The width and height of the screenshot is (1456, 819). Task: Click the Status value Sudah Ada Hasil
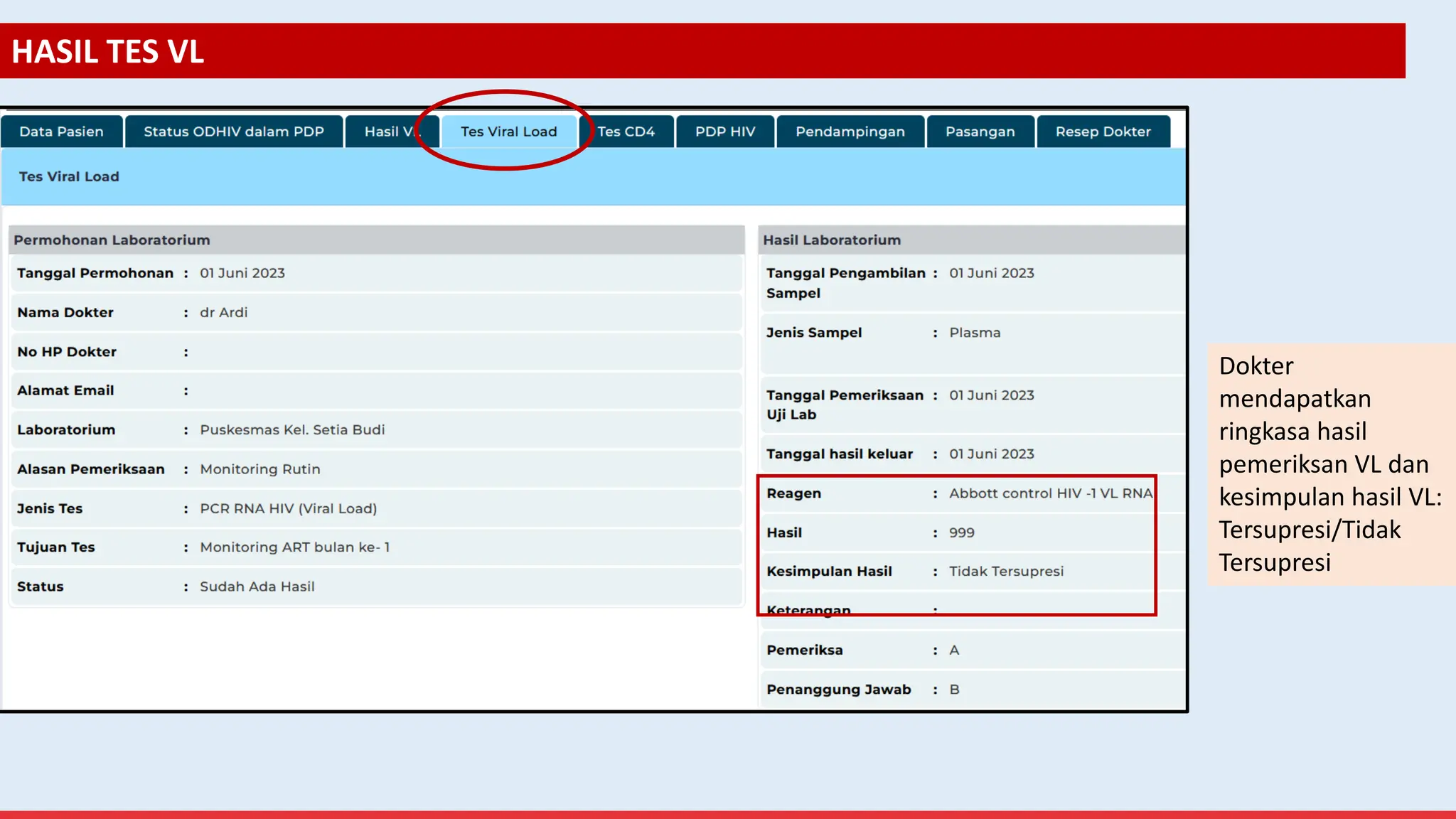tap(257, 587)
